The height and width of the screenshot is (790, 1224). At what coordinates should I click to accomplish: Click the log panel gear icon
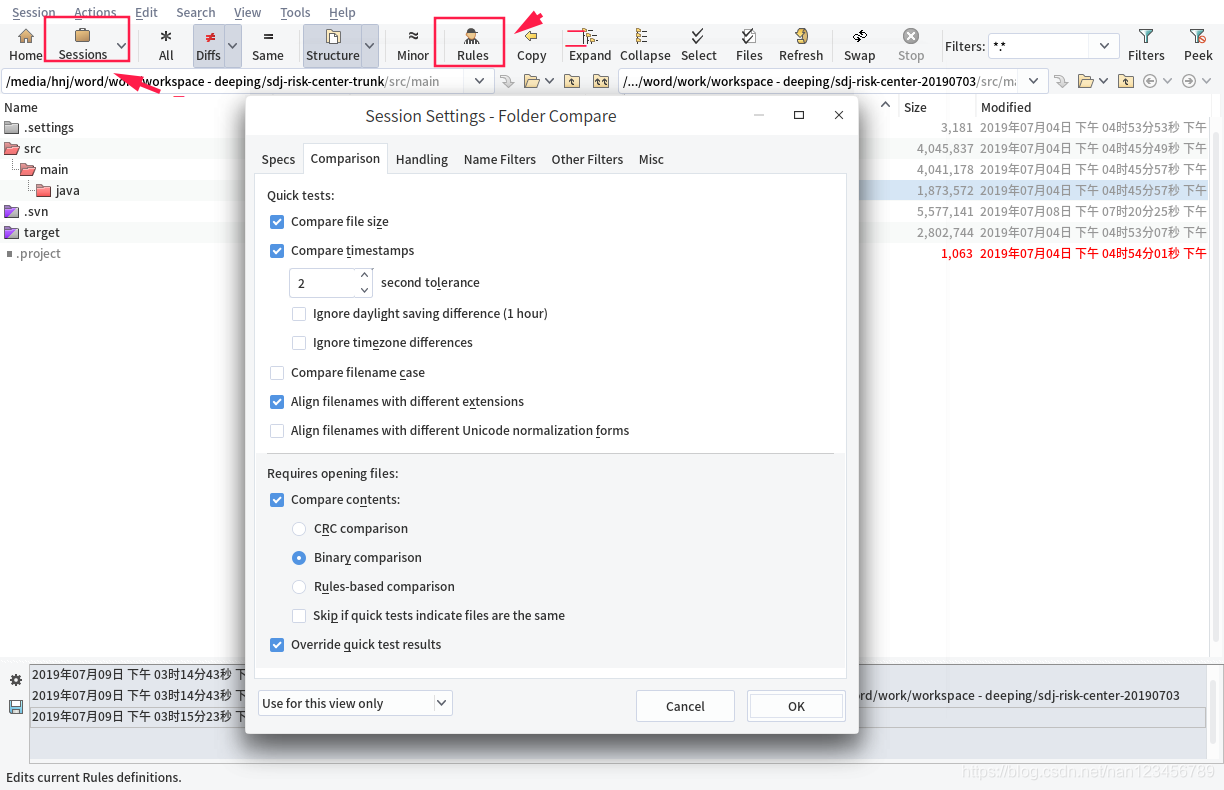click(16, 680)
